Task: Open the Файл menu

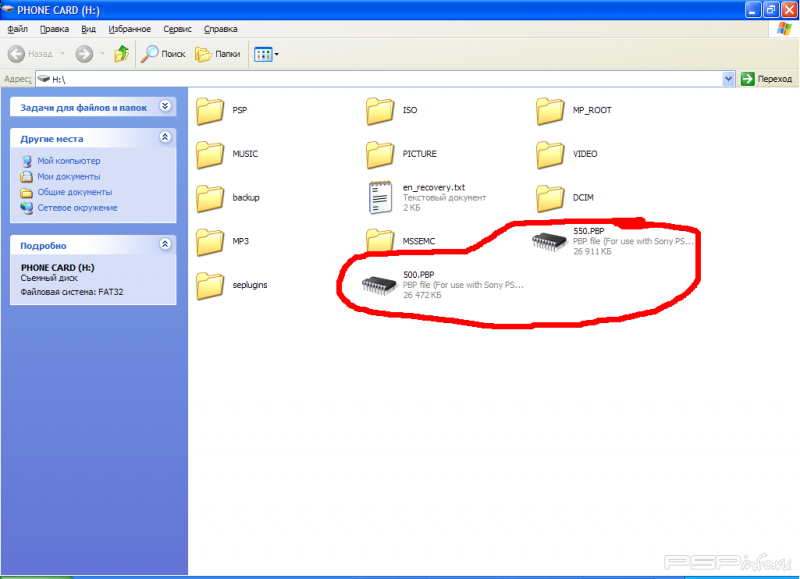Action: 17,30
